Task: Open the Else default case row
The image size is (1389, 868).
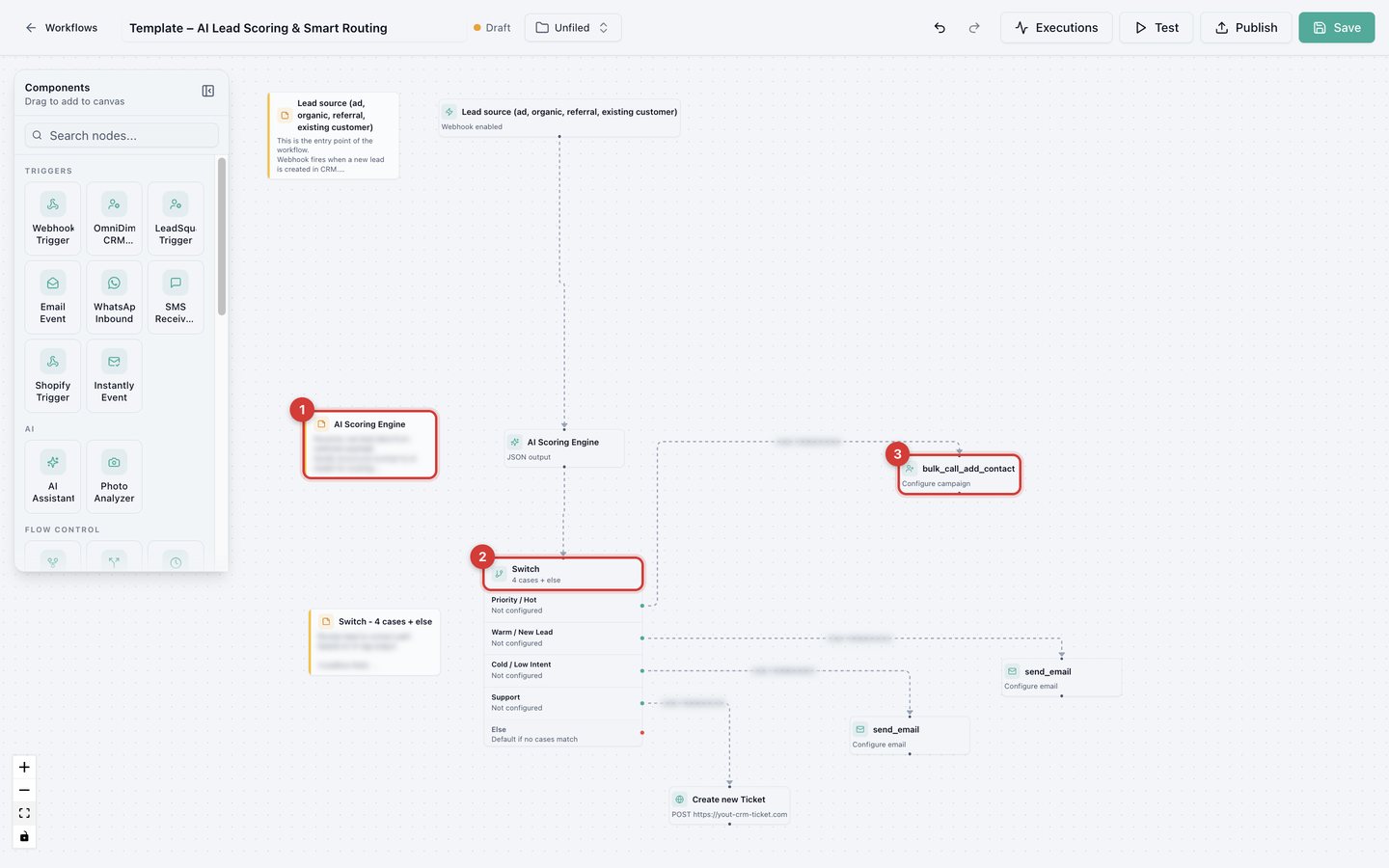Action: click(563, 734)
